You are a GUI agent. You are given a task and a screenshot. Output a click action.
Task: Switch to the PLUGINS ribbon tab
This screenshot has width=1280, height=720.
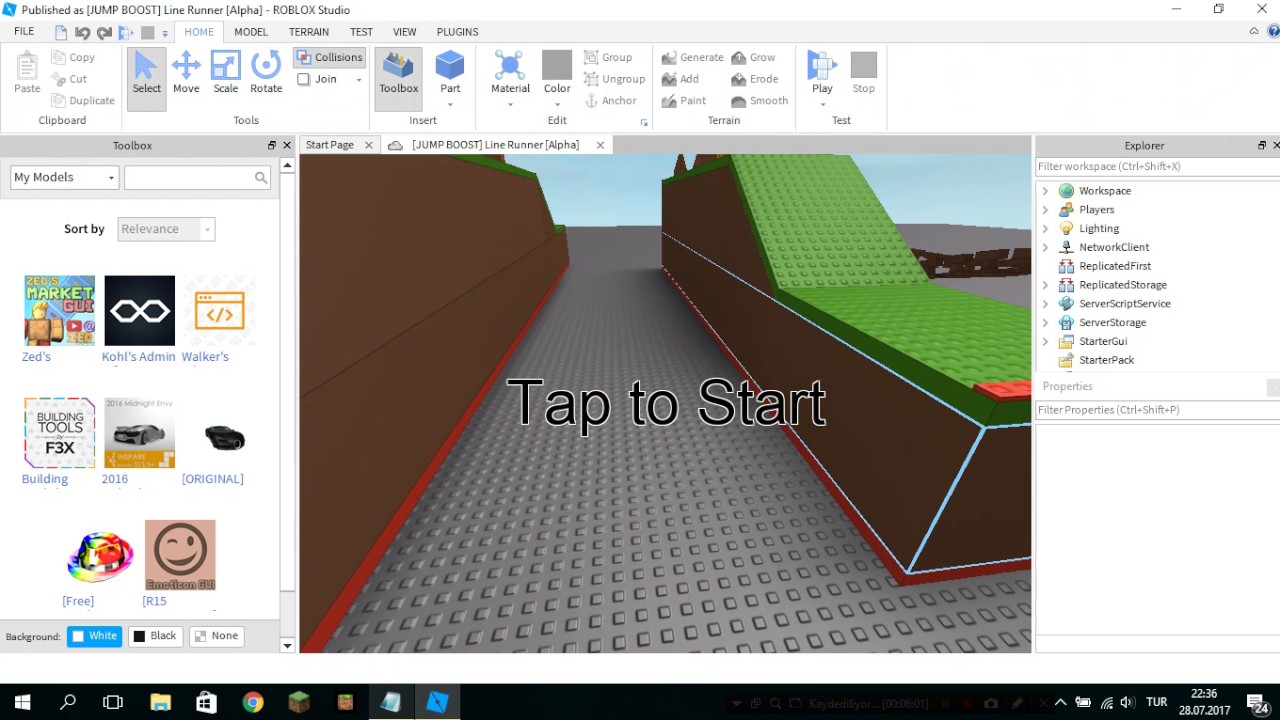click(x=458, y=32)
